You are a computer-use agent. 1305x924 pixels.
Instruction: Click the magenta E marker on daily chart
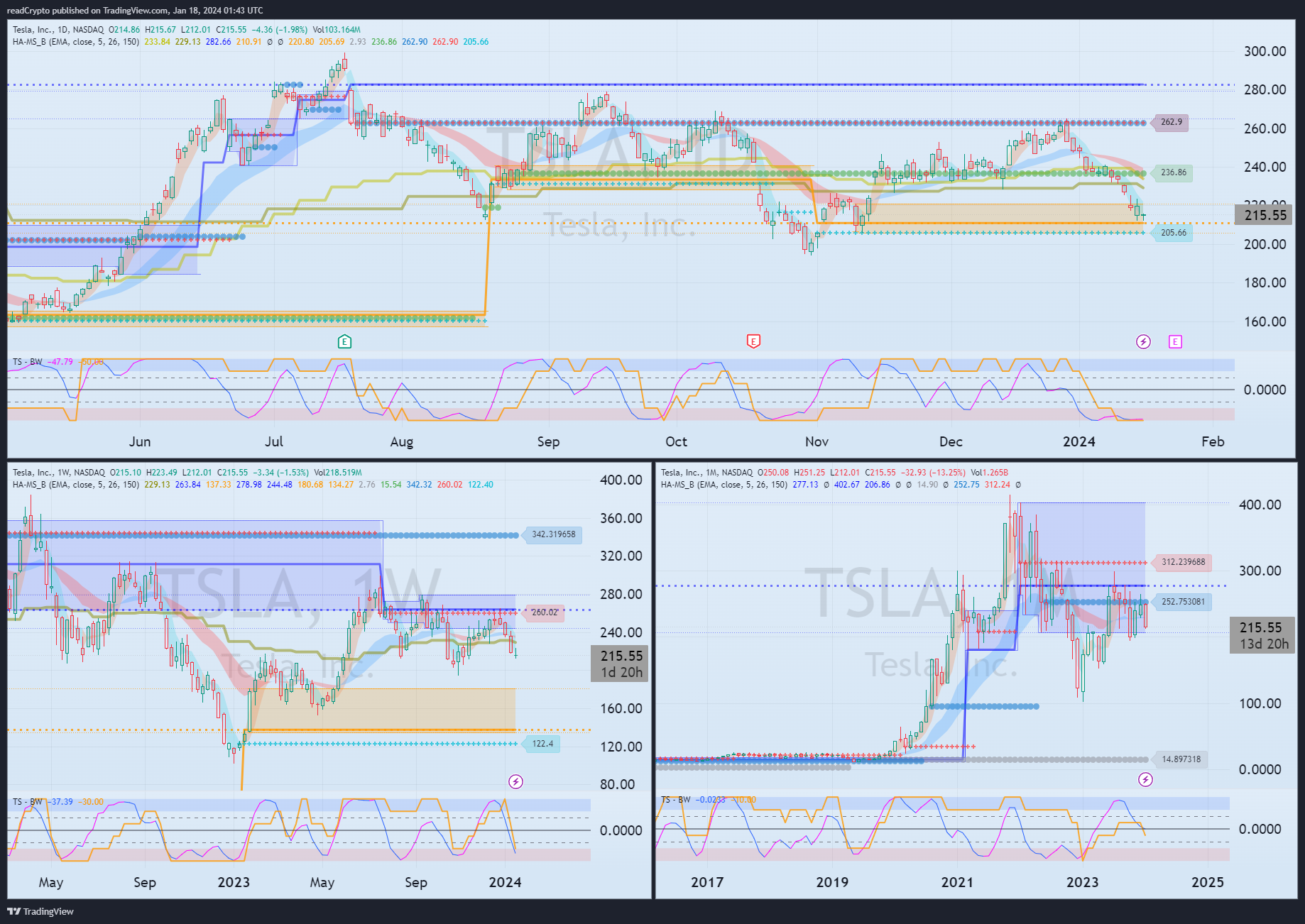(x=1175, y=342)
